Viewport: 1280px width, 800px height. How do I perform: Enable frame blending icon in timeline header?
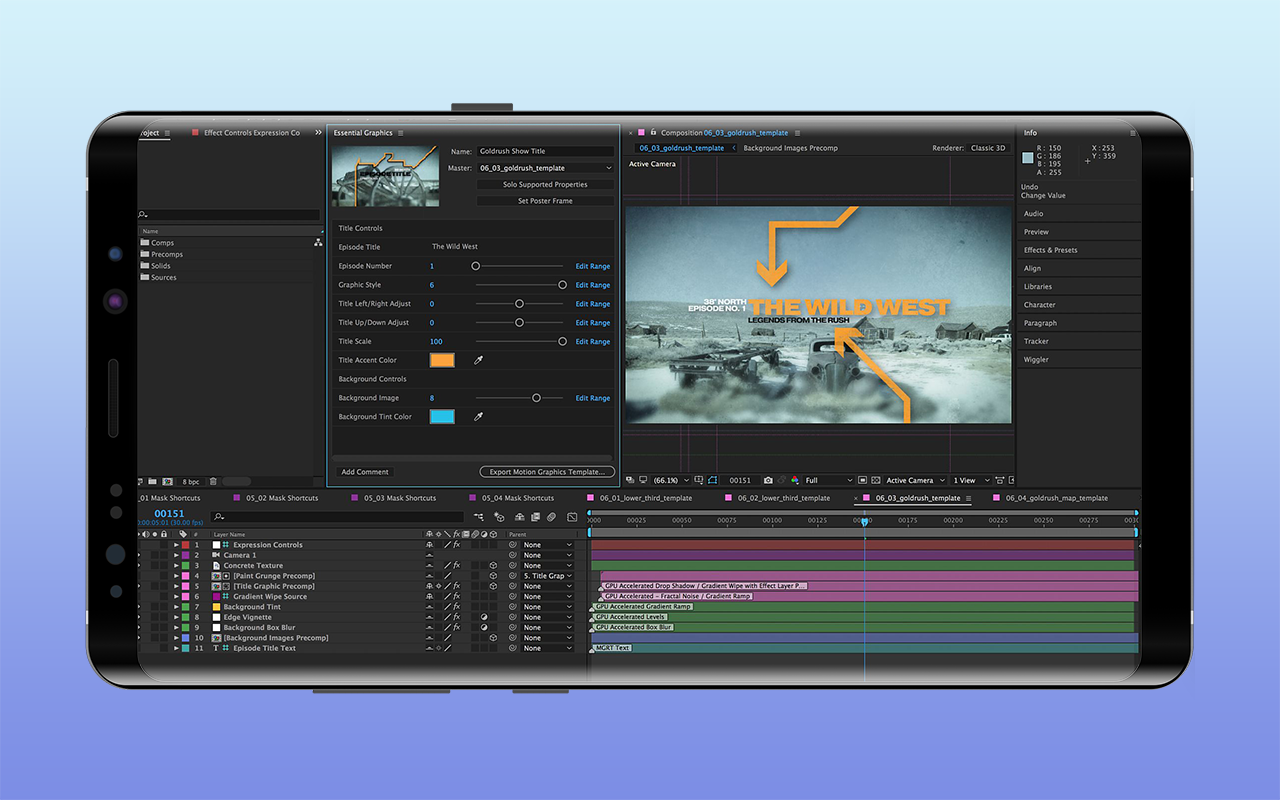[x=536, y=517]
